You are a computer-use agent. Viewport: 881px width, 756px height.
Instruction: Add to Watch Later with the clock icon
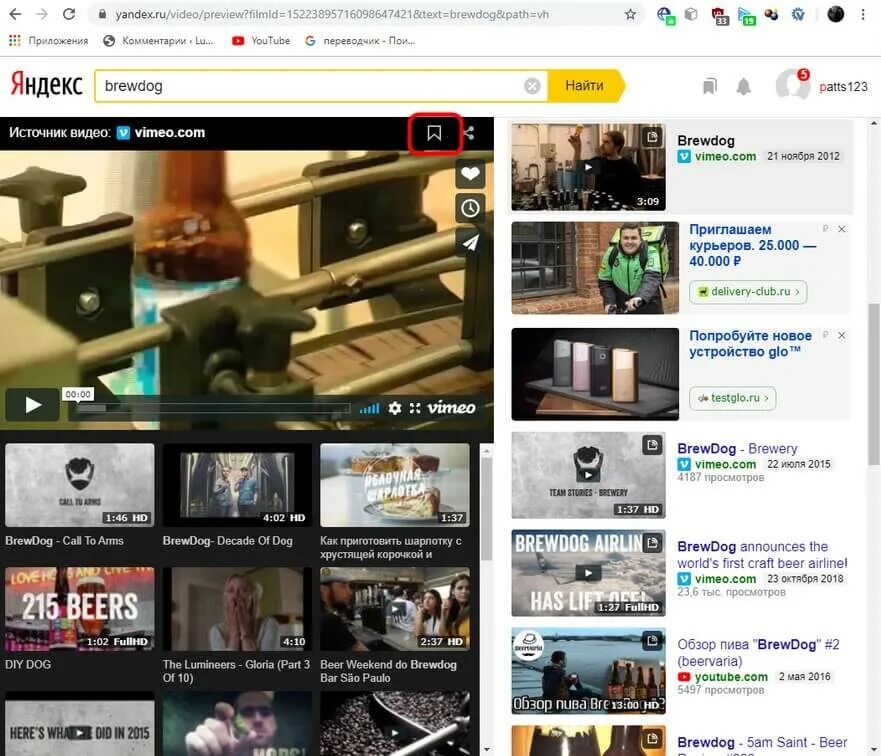[470, 208]
